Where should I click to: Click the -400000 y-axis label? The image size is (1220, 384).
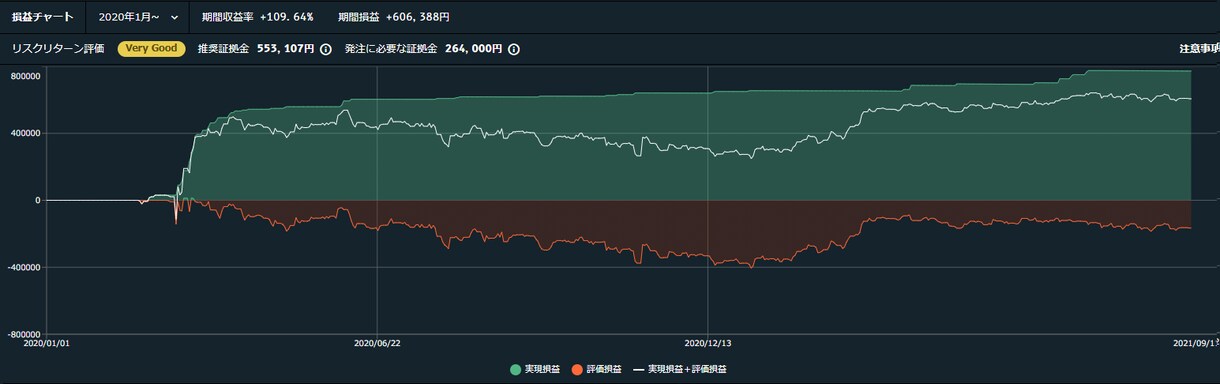23,267
